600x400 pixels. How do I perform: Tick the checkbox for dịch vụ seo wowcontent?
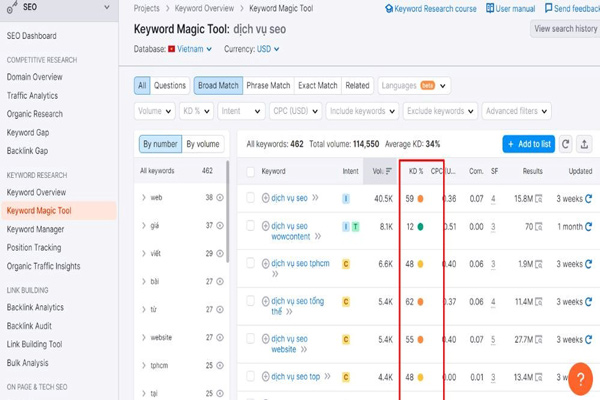(251, 226)
